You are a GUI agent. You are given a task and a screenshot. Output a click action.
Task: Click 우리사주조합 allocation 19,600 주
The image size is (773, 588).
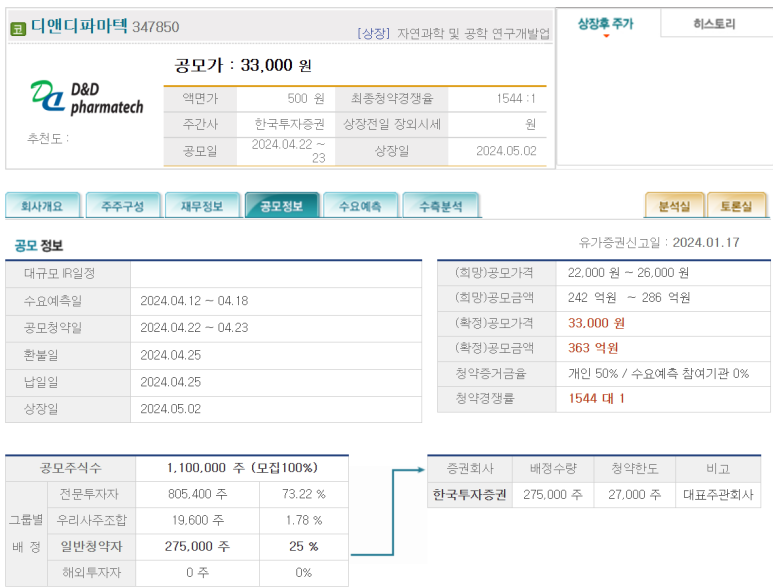point(197,520)
